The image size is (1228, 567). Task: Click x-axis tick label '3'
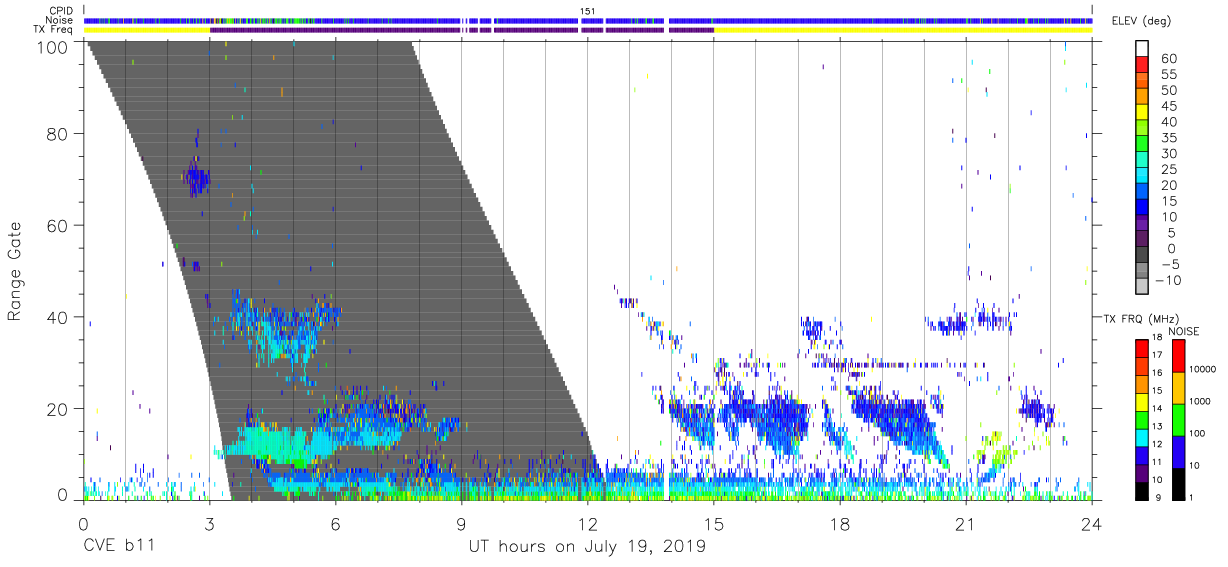210,524
